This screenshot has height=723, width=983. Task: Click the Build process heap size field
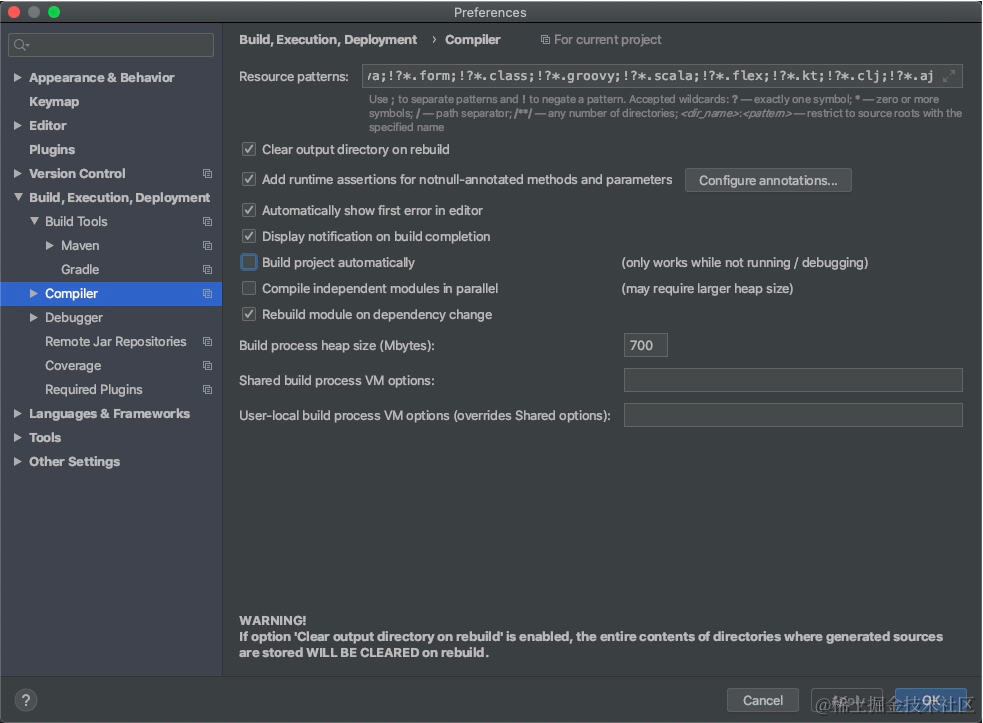[x=645, y=345]
